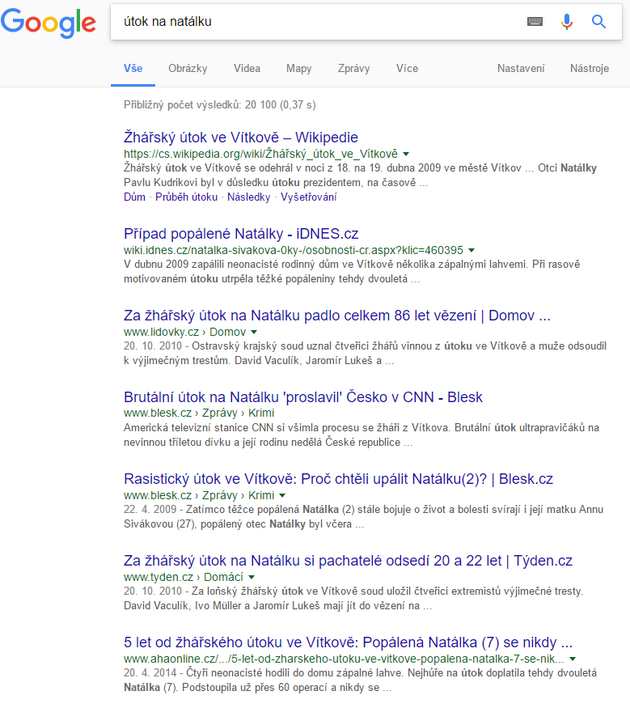This screenshot has height=708, width=630.
Task: Open the Mapy tab
Action: click(x=299, y=69)
